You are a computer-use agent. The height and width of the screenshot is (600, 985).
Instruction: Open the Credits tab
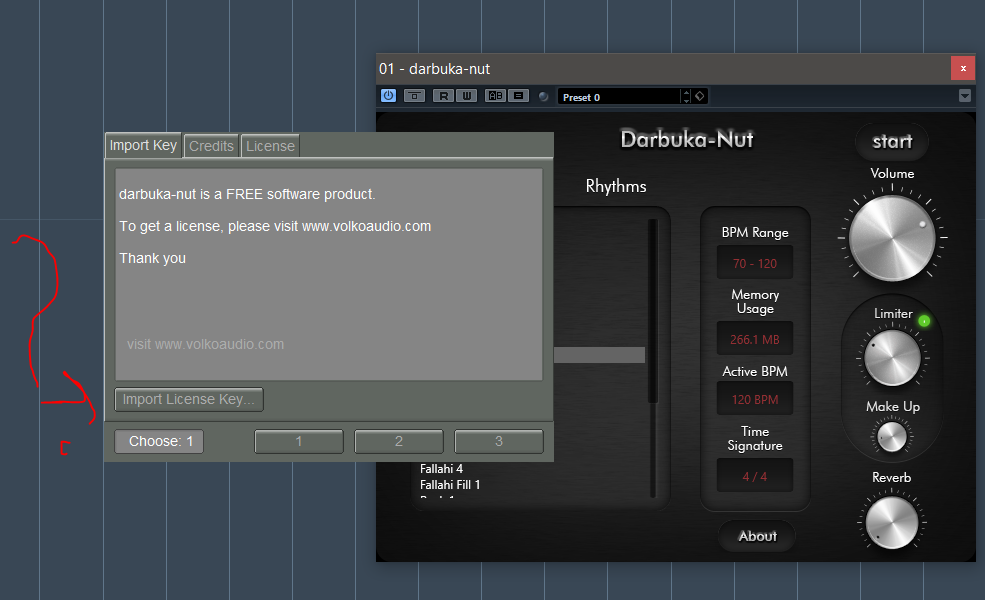tap(211, 146)
